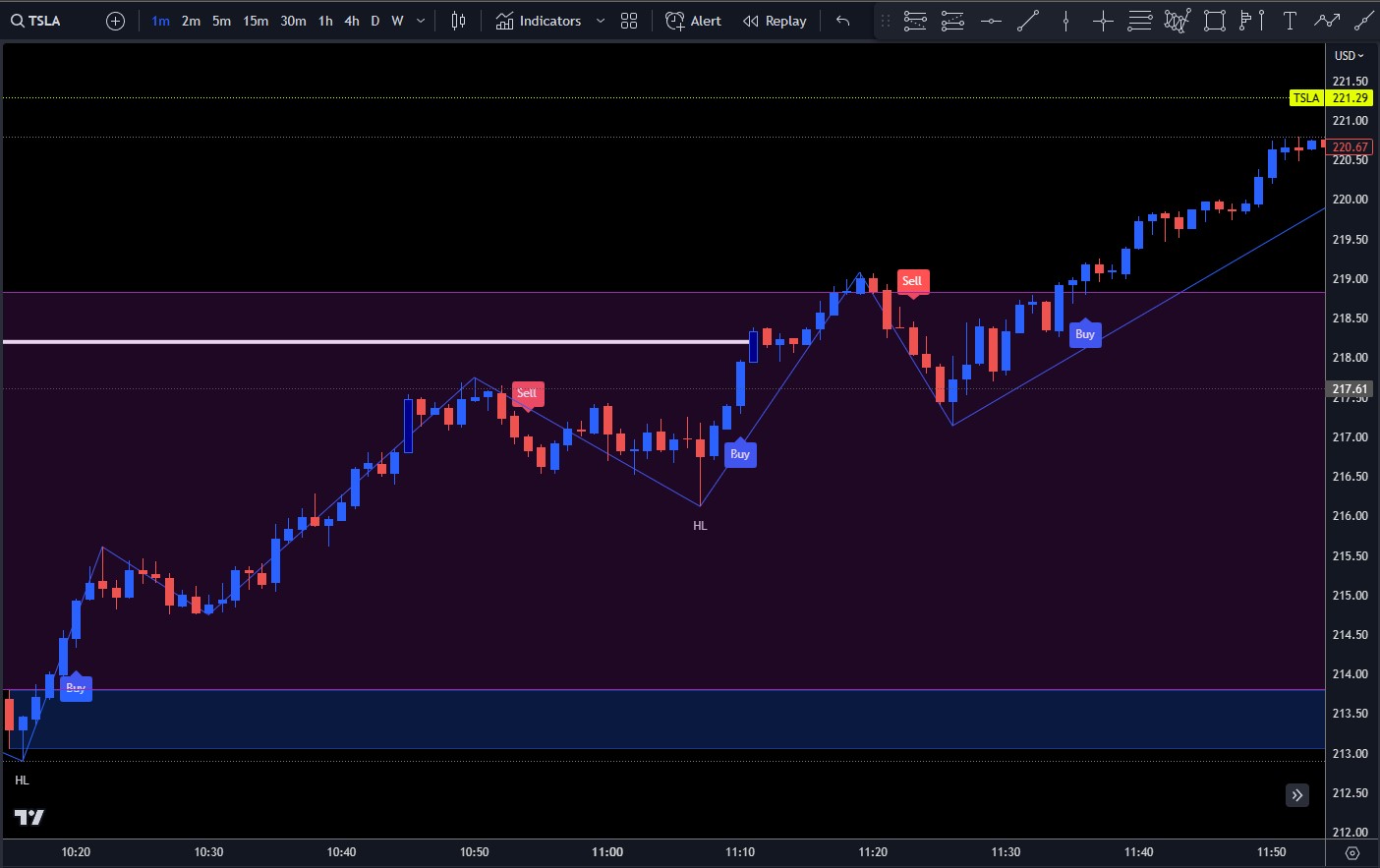The image size is (1380, 868).
Task: Select the cross line drawing tool
Action: [1103, 21]
